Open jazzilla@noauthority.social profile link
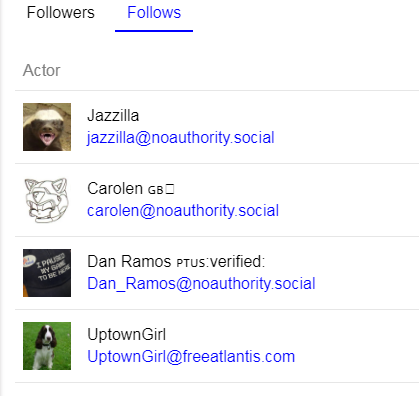419x396 pixels. point(181,138)
